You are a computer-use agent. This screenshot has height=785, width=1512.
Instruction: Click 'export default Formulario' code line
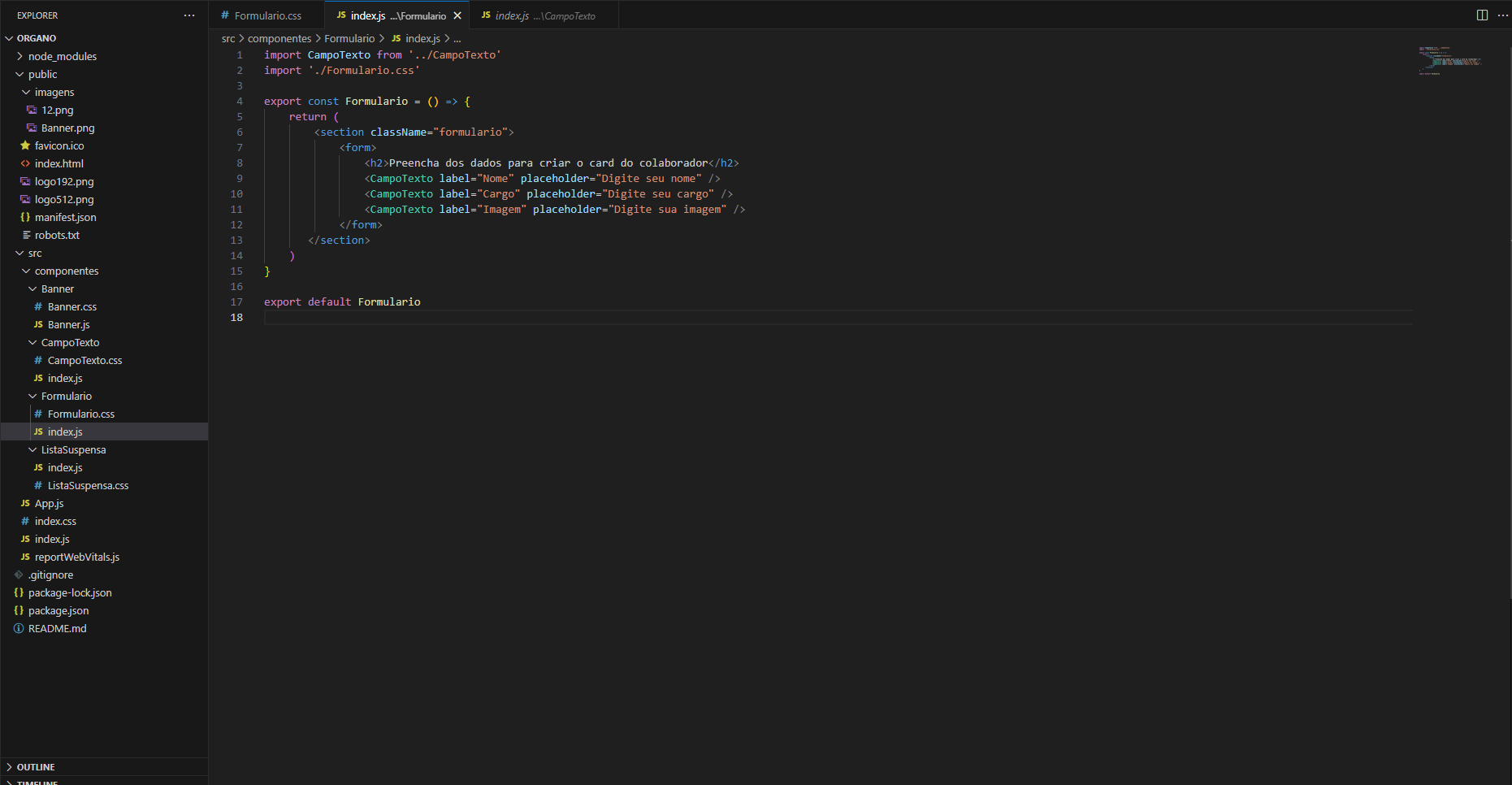(x=342, y=301)
